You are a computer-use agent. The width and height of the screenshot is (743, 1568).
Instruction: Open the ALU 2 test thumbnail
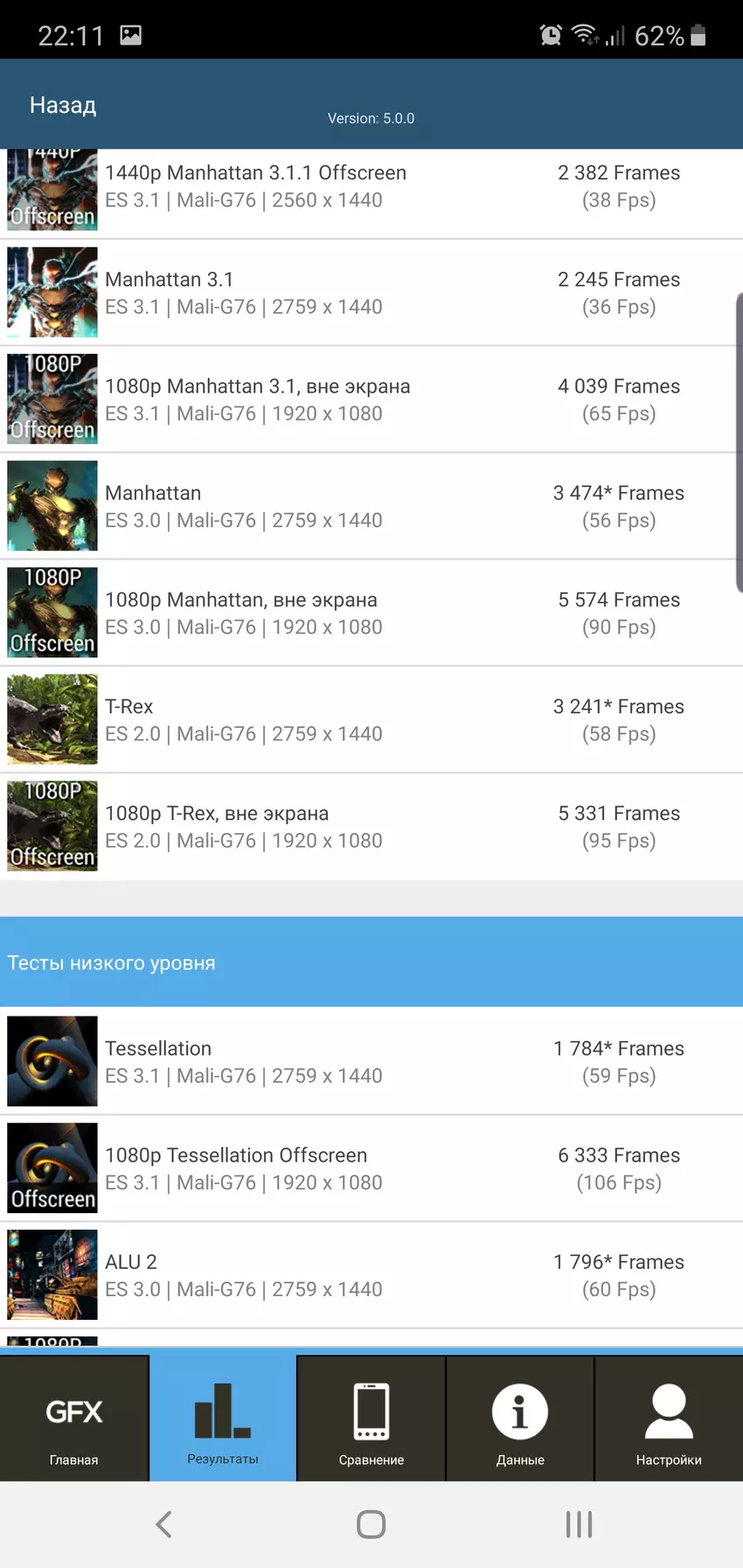52,1274
